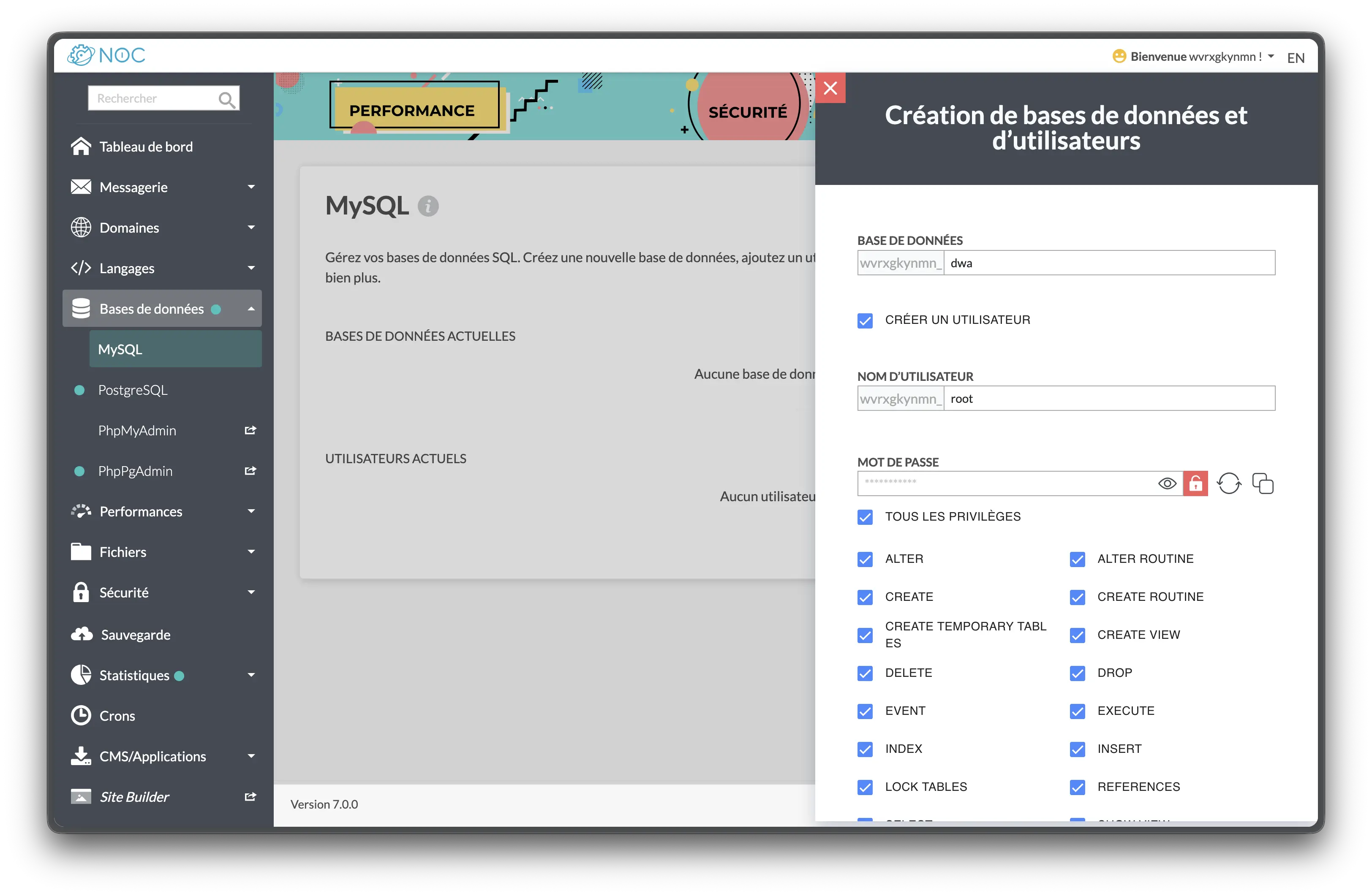
Task: Uncheck Créer un utilisateur checkbox
Action: (865, 320)
